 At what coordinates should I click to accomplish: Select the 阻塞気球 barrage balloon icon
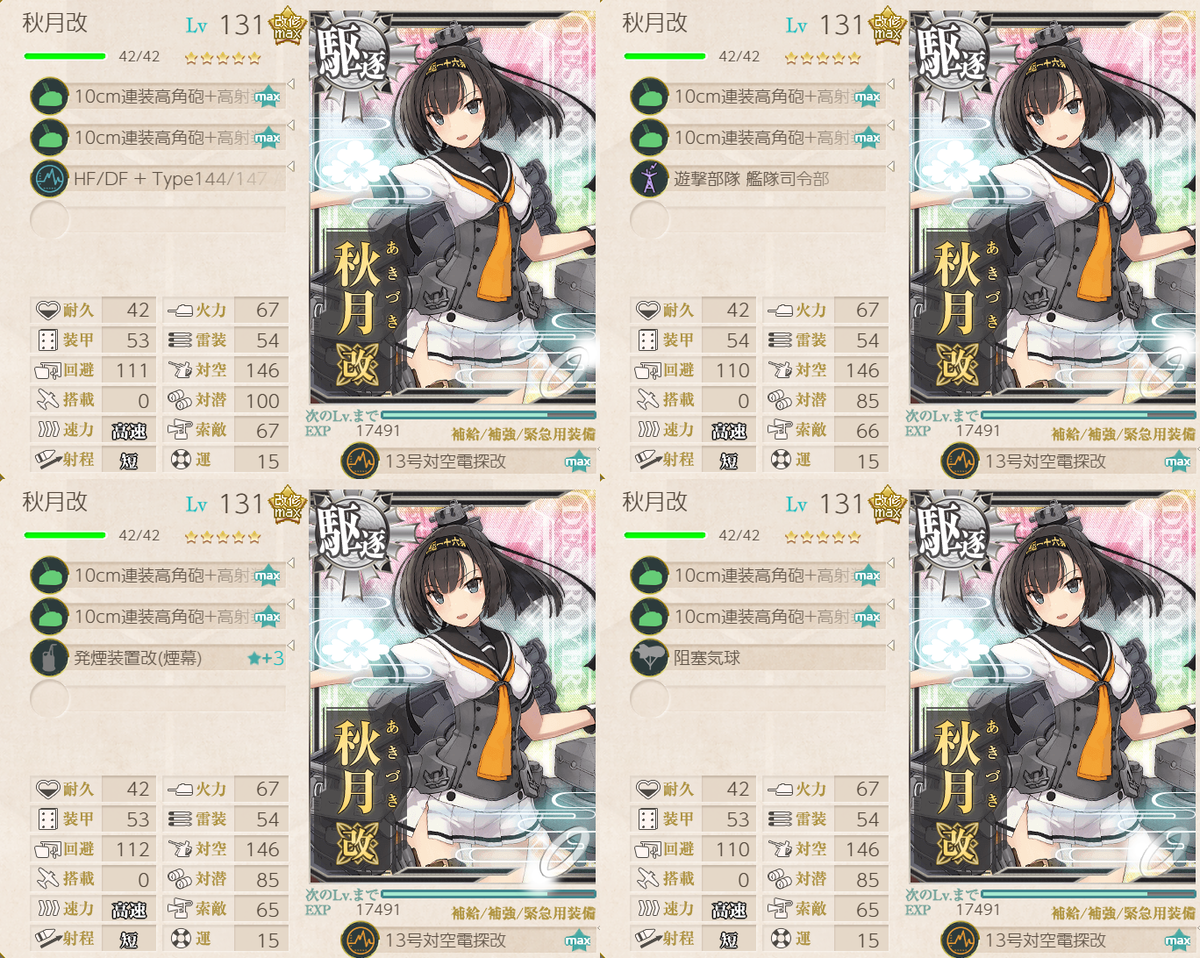[x=648, y=657]
